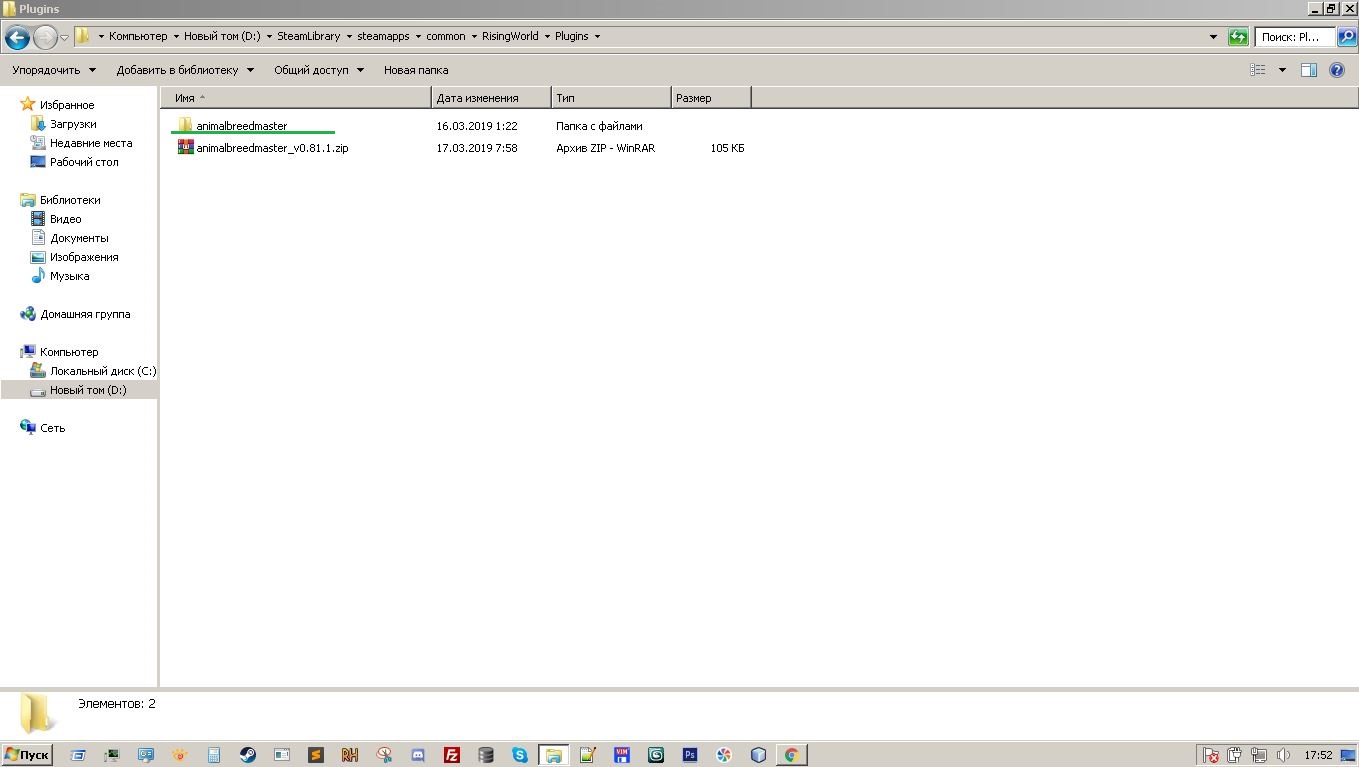
Task: Open the Упорядочить menu
Action: tap(54, 70)
